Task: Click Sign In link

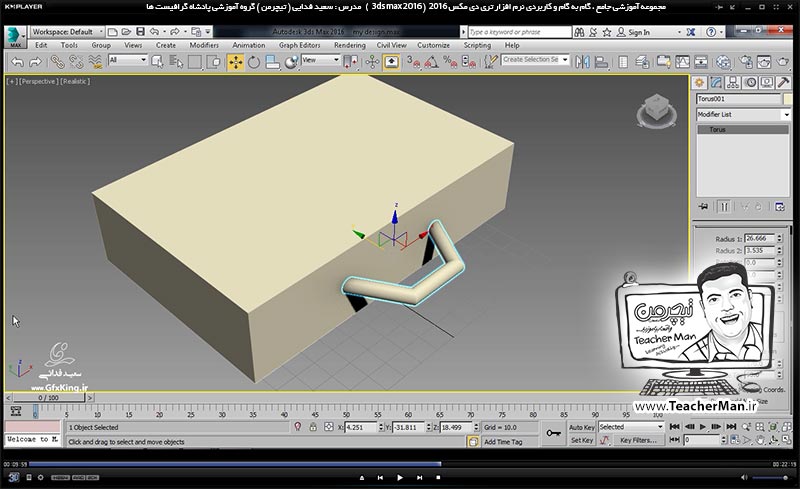Action: coord(639,32)
